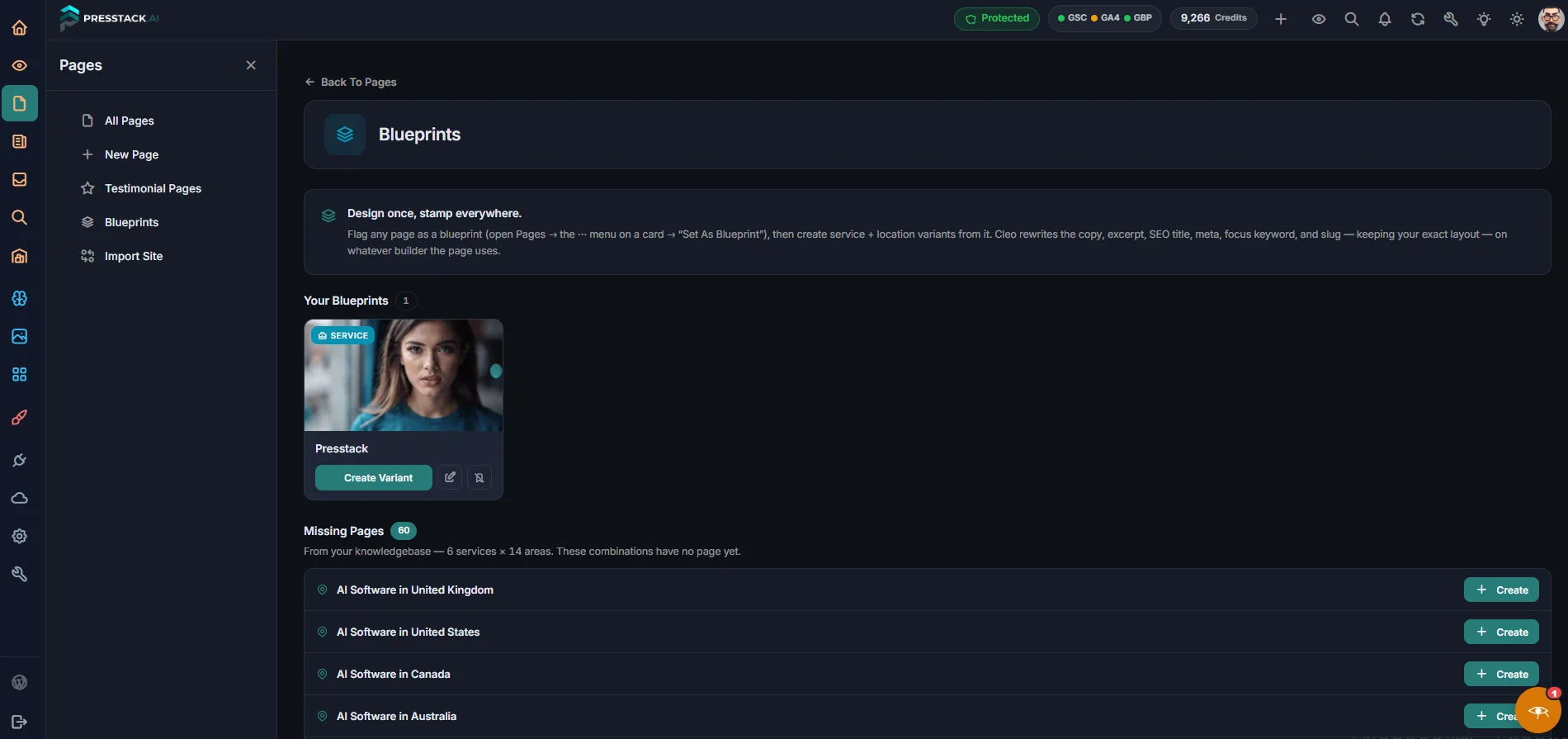The height and width of the screenshot is (739, 1568).
Task: Select the Pages icon in the left rail
Action: [20, 103]
